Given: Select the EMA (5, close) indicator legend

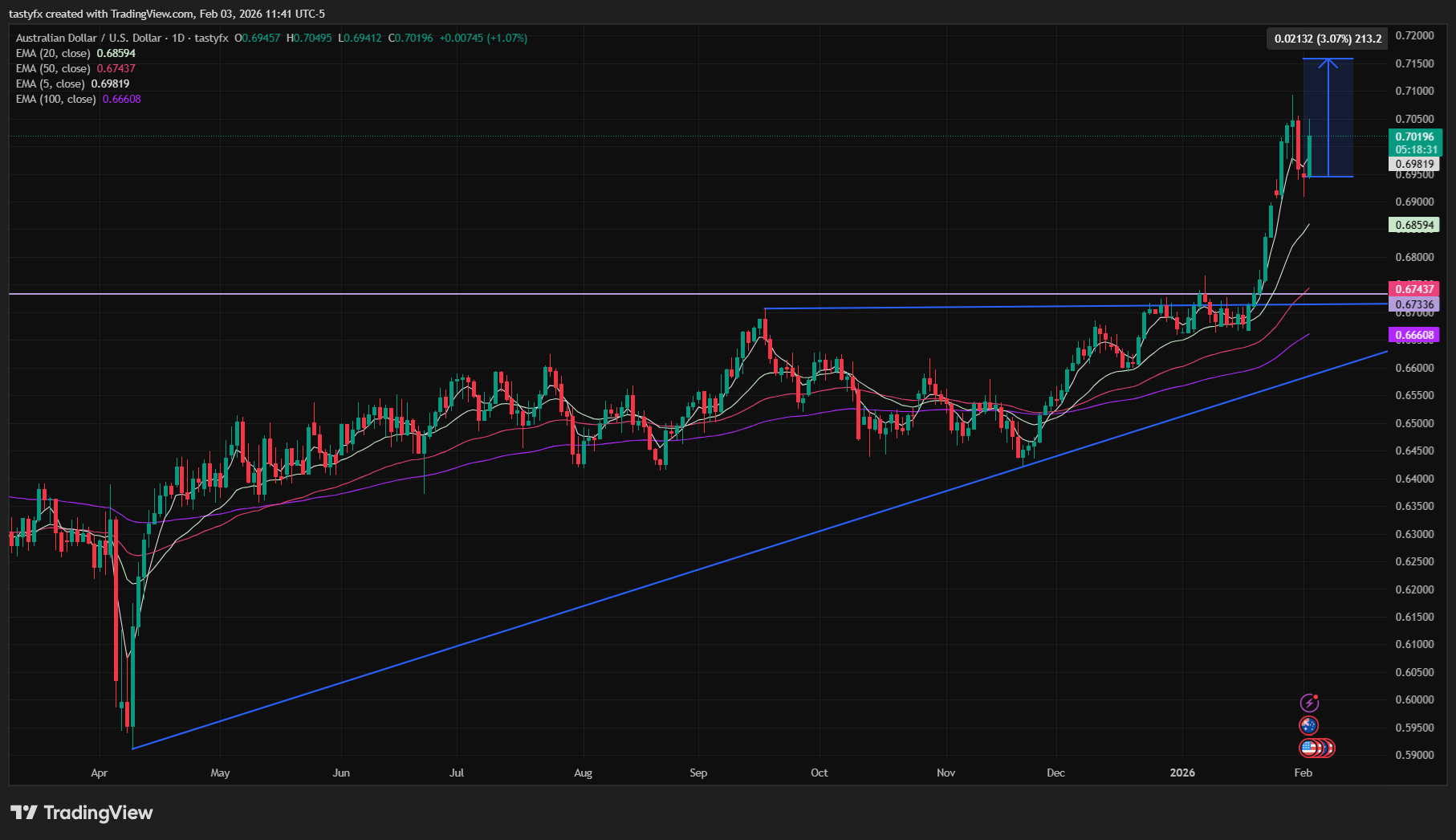Looking at the screenshot, I should [71, 84].
